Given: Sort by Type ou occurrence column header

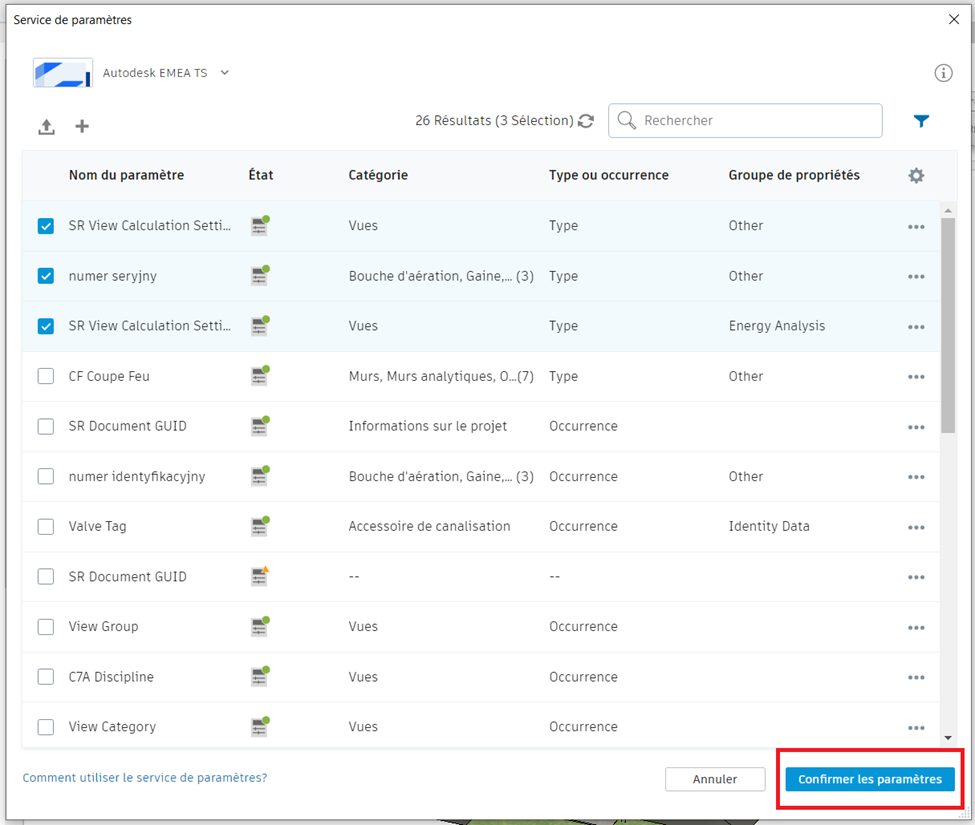Looking at the screenshot, I should pos(609,175).
